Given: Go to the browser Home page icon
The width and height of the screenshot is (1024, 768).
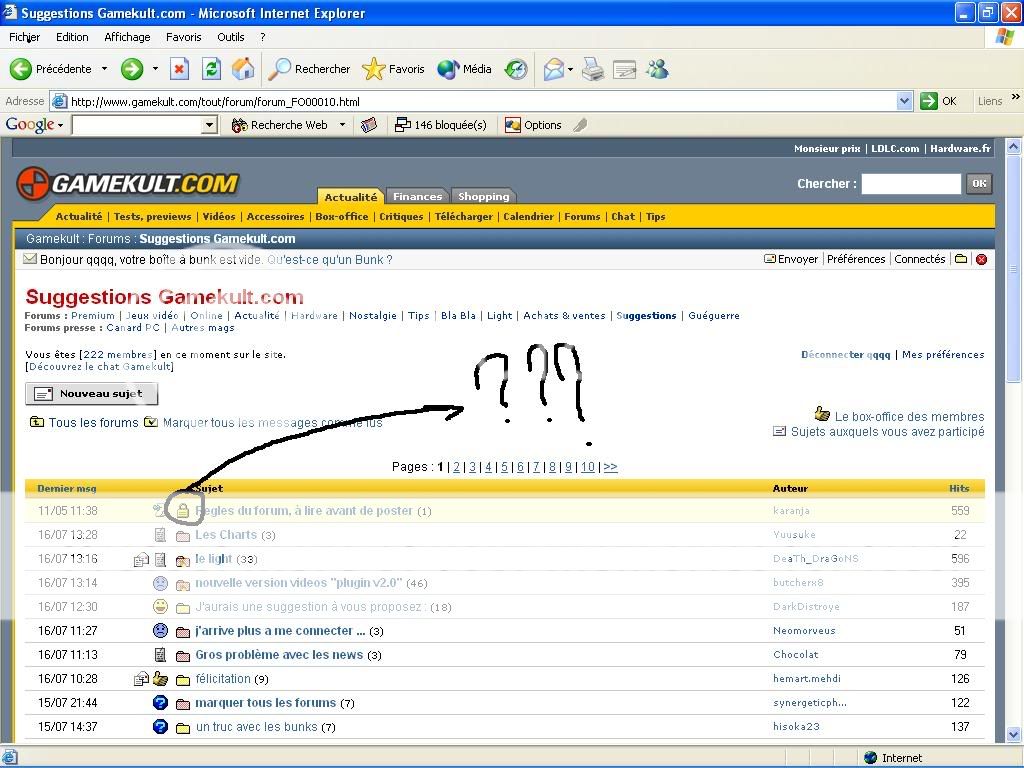Looking at the screenshot, I should point(243,69).
